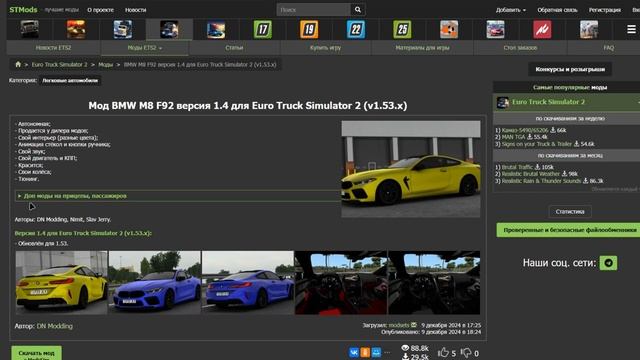640x360 pixels.
Task: Open the red interior screenshot thumbnail
Action: pos(341,282)
